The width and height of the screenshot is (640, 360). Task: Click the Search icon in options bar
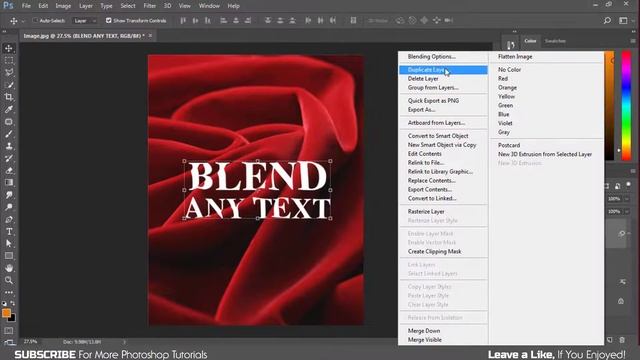tap(607, 20)
